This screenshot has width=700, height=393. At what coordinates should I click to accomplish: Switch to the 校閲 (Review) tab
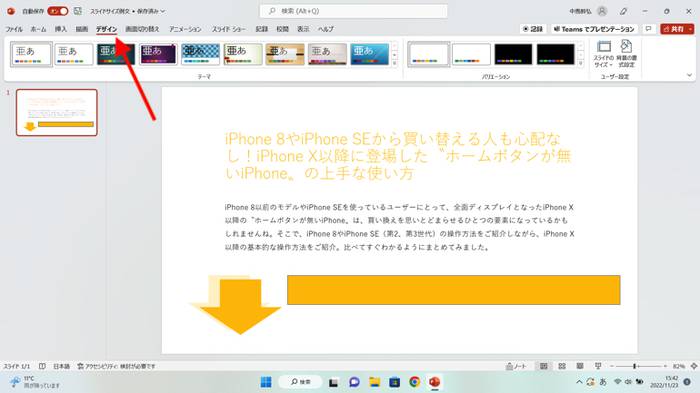point(283,29)
